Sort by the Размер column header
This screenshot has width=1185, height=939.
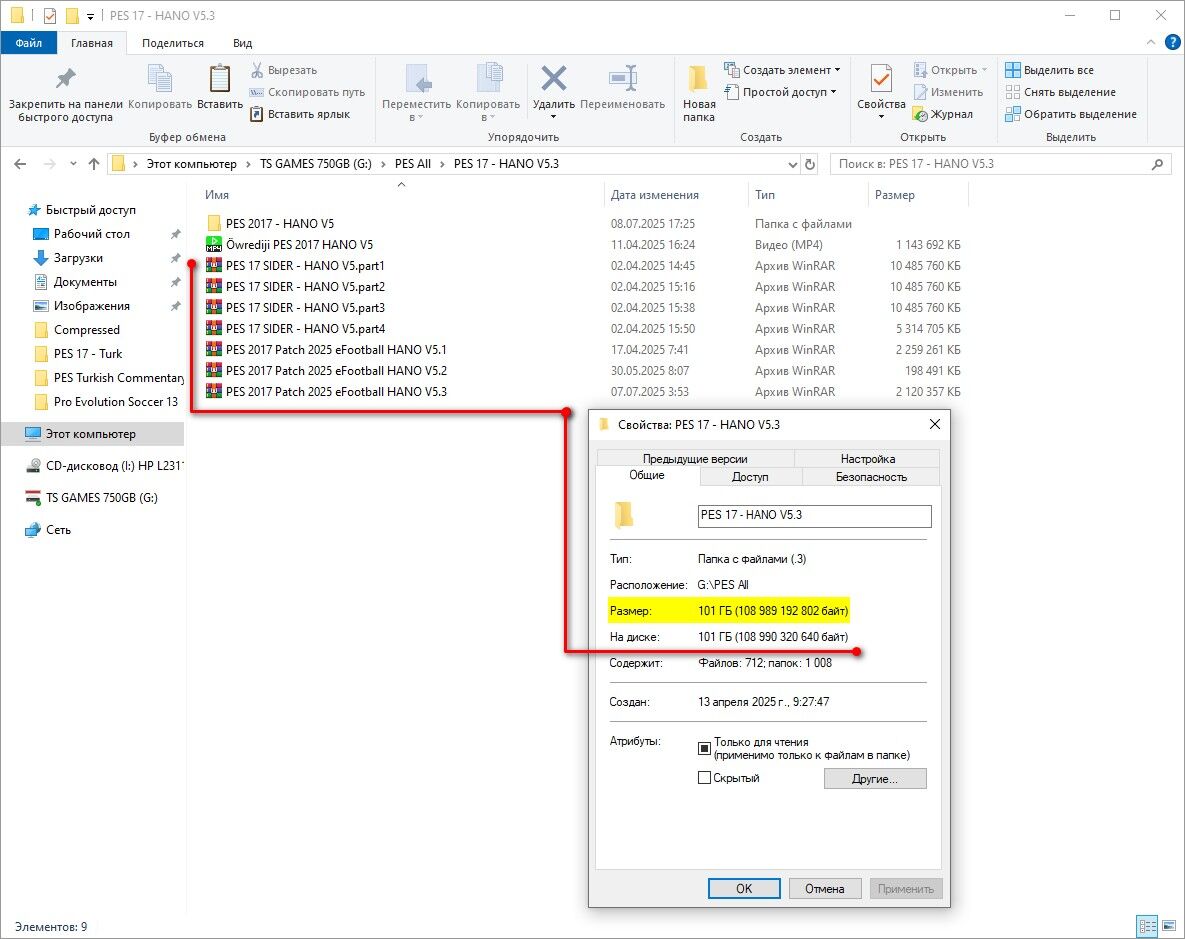(895, 195)
